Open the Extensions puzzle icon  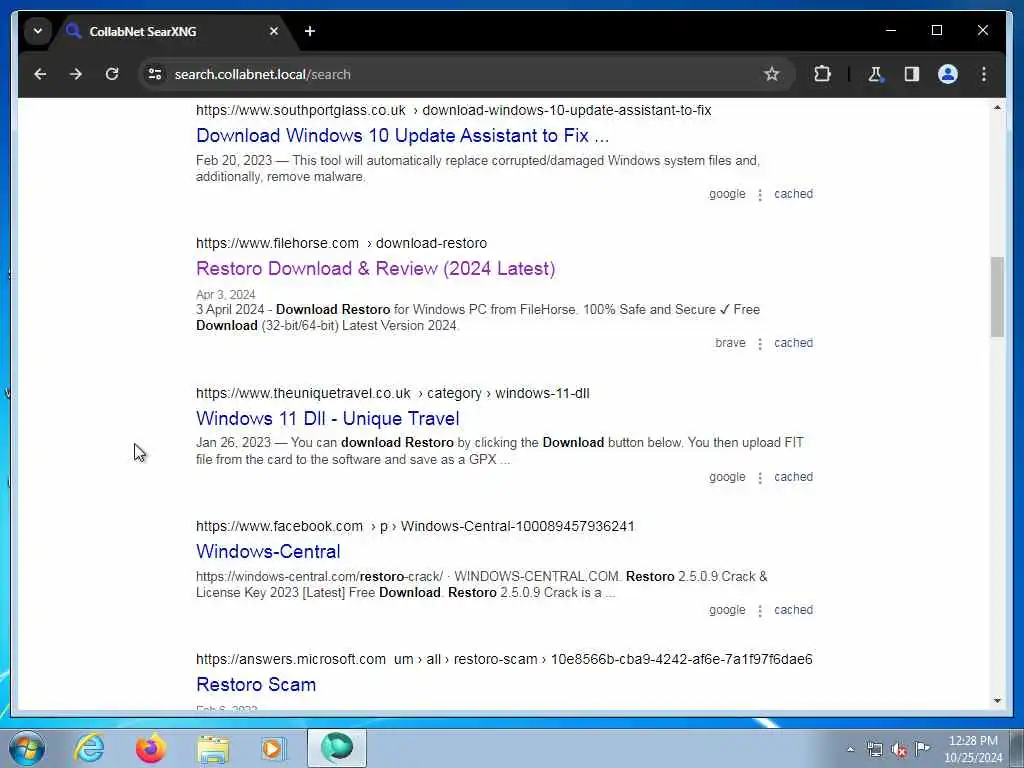pos(822,74)
